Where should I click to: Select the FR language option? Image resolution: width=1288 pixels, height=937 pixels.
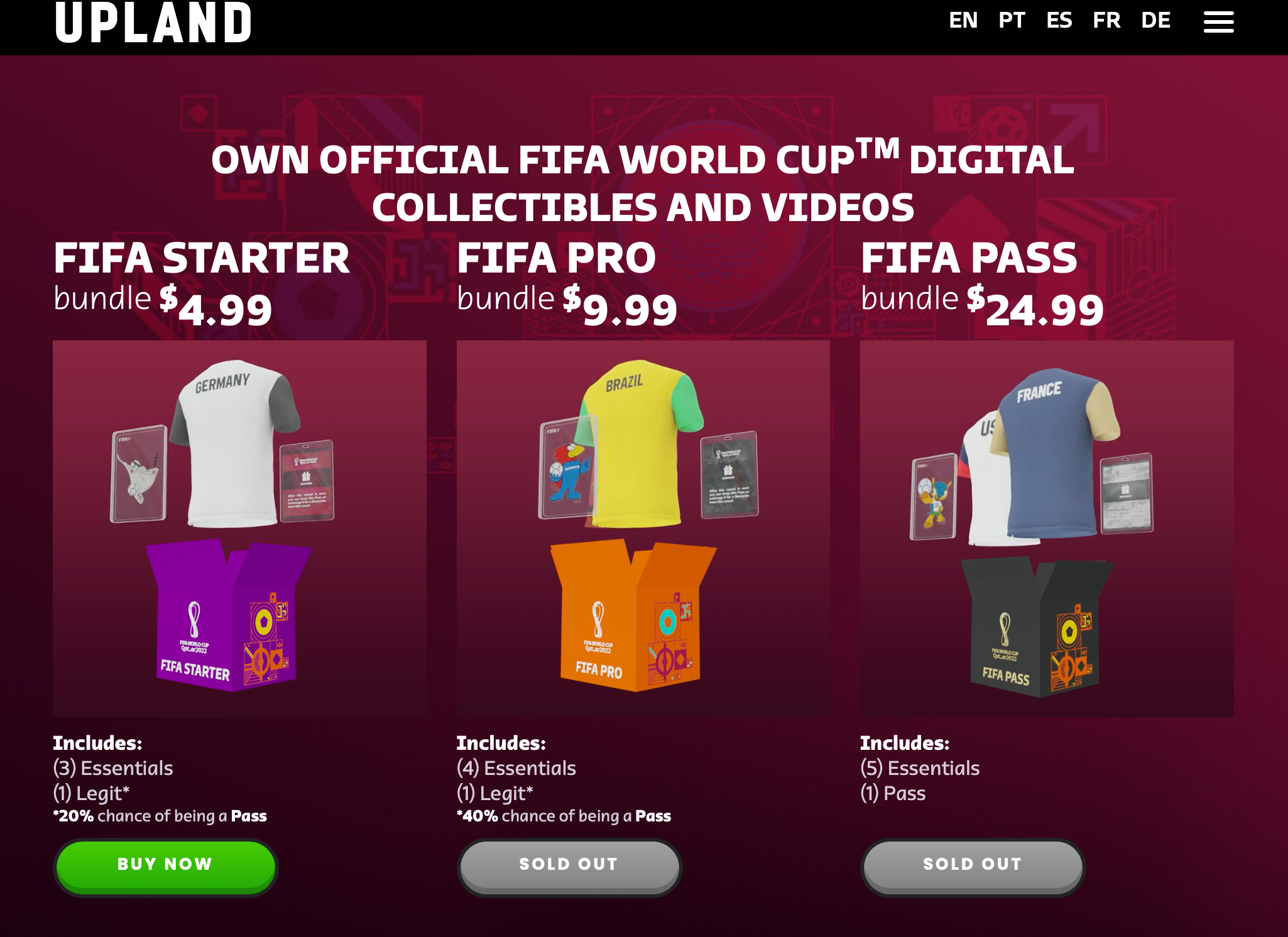[x=1106, y=21]
